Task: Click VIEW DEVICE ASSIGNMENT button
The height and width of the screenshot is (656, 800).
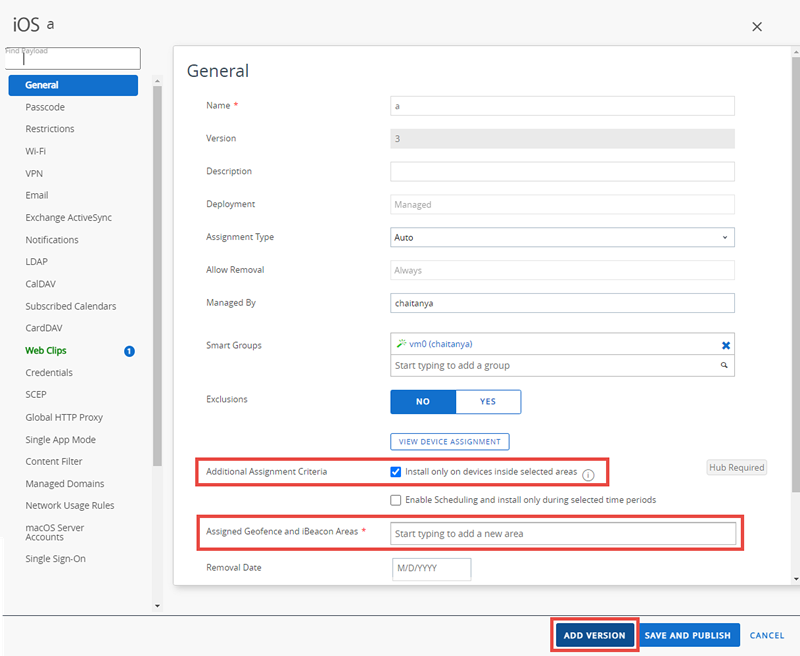Action: point(449,442)
